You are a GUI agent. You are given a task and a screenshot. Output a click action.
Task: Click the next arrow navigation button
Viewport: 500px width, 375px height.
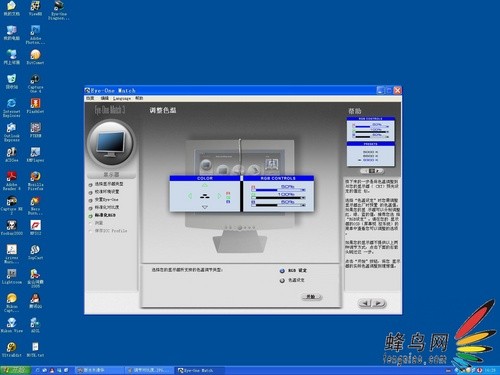379,303
